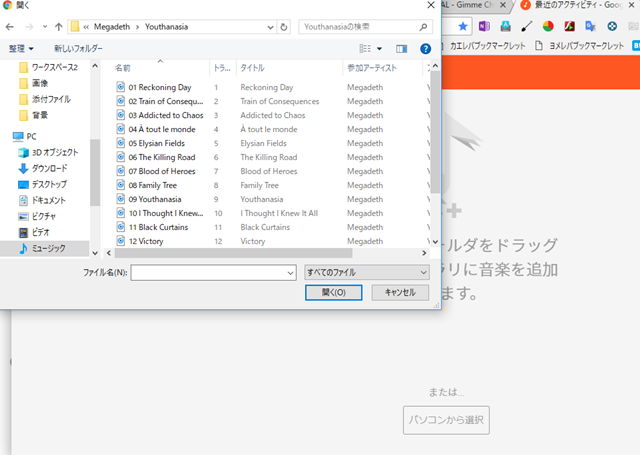The image size is (640, 455).
Task: Click the 開く(O) button
Action: click(333, 293)
